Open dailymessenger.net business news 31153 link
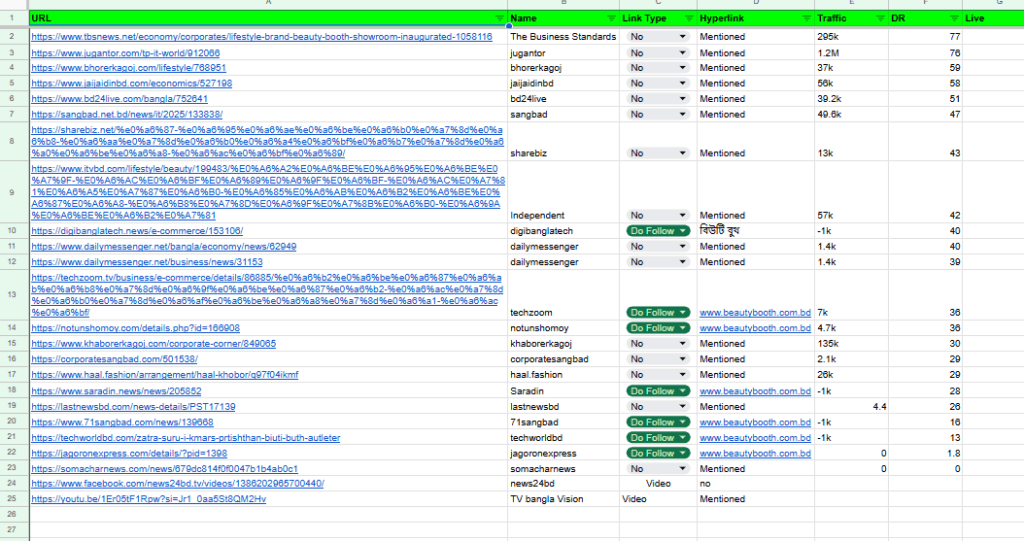This screenshot has width=1024, height=541. 147,262
